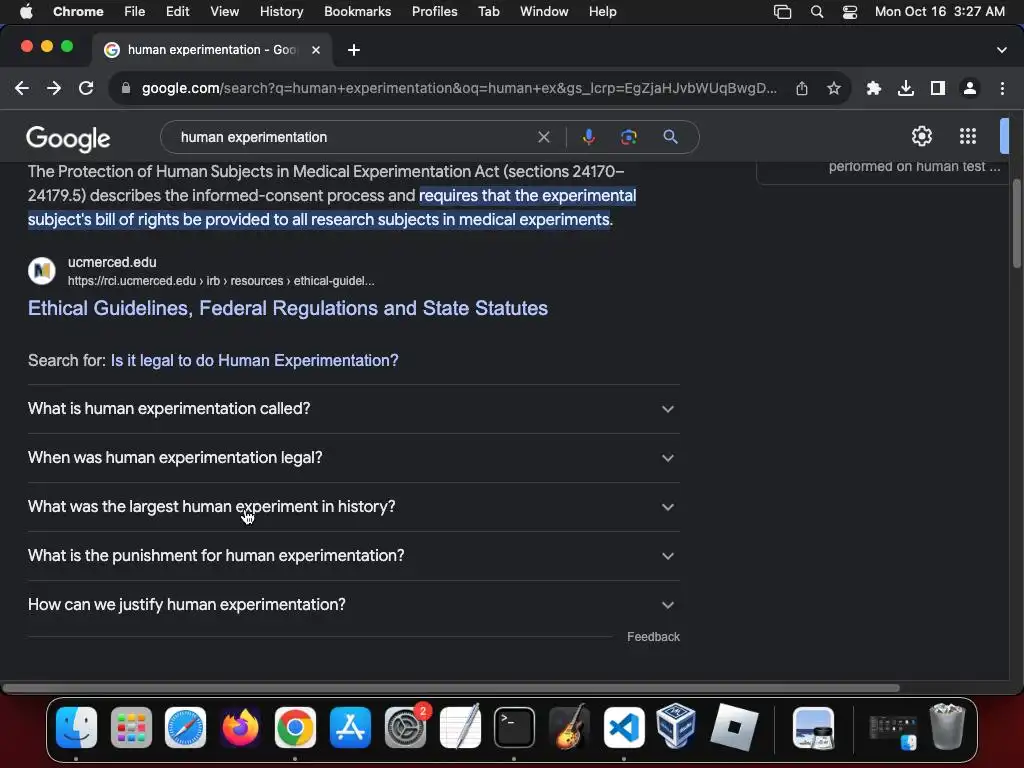Go forward to next page
Screen dimensions: 1024x768
(54, 88)
